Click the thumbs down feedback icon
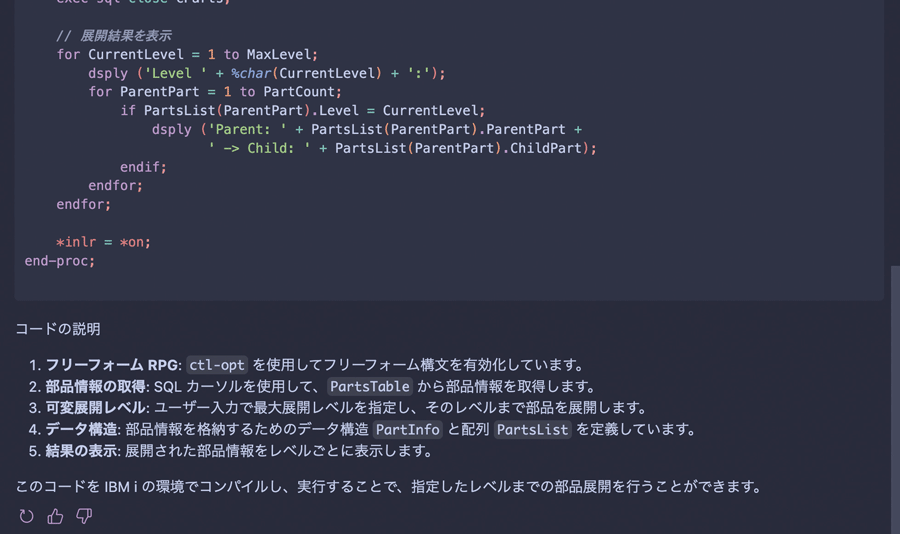The height and width of the screenshot is (534, 900). [84, 516]
